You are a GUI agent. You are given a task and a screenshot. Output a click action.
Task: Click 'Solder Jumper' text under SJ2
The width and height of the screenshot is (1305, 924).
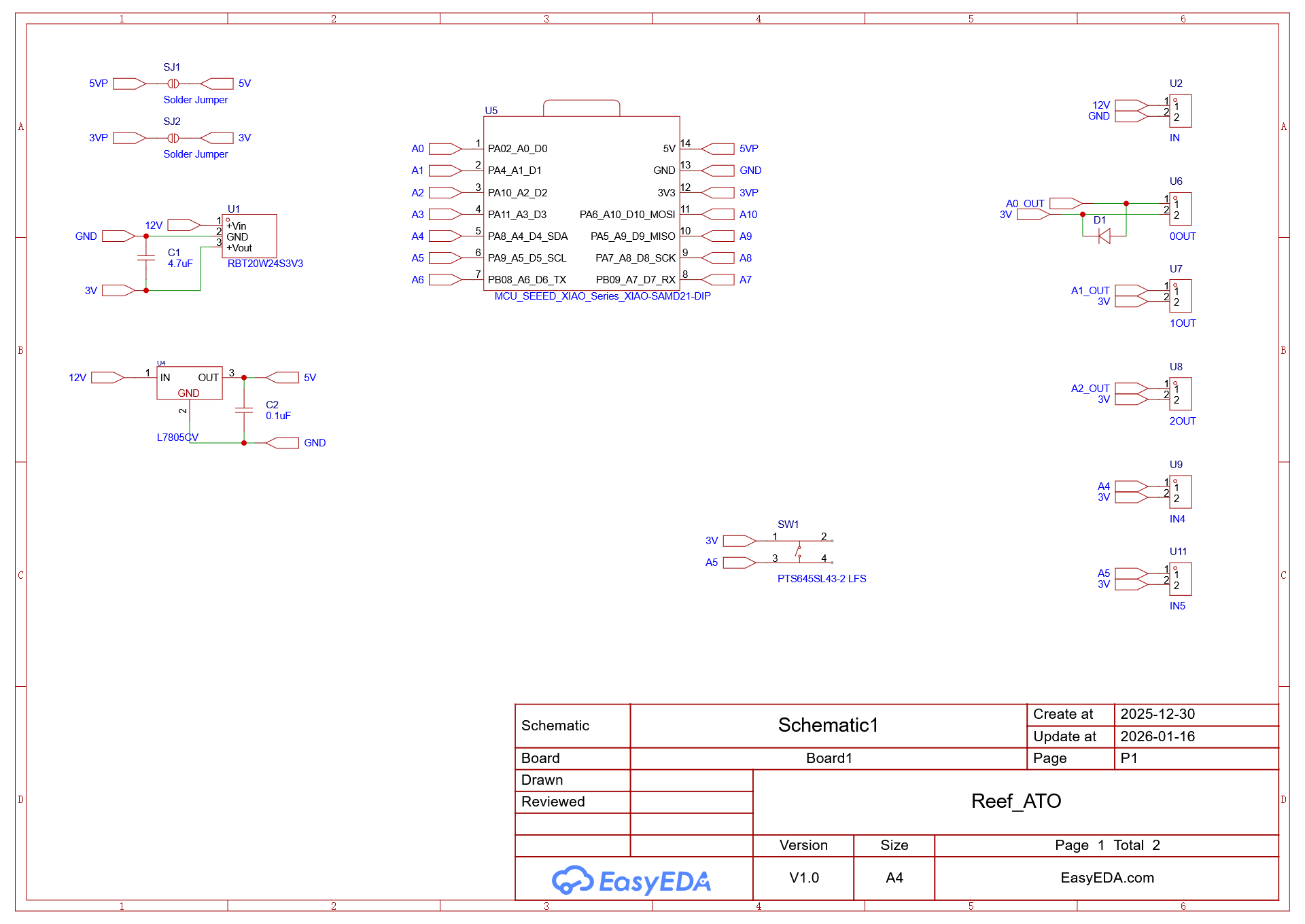tap(196, 154)
